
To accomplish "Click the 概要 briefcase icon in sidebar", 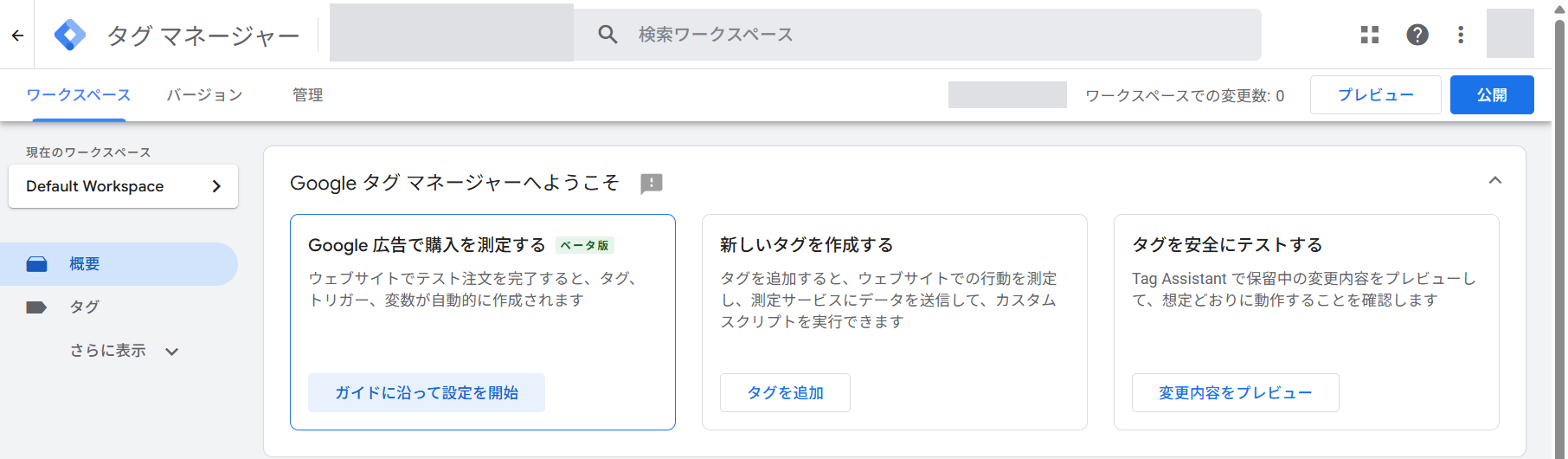I will (36, 264).
